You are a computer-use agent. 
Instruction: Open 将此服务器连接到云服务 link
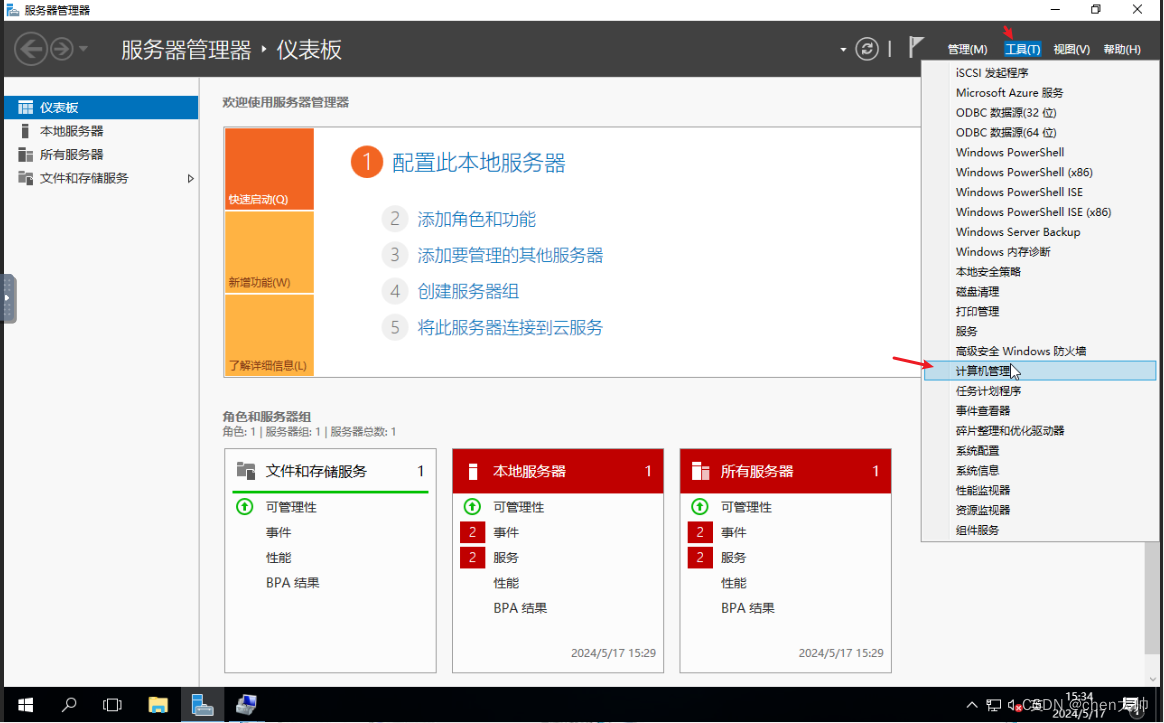pos(510,327)
